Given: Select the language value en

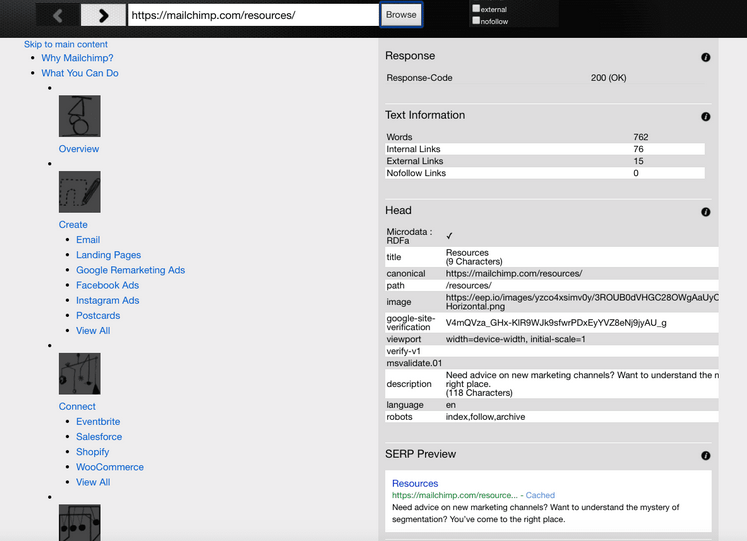Looking at the screenshot, I should pos(451,405).
